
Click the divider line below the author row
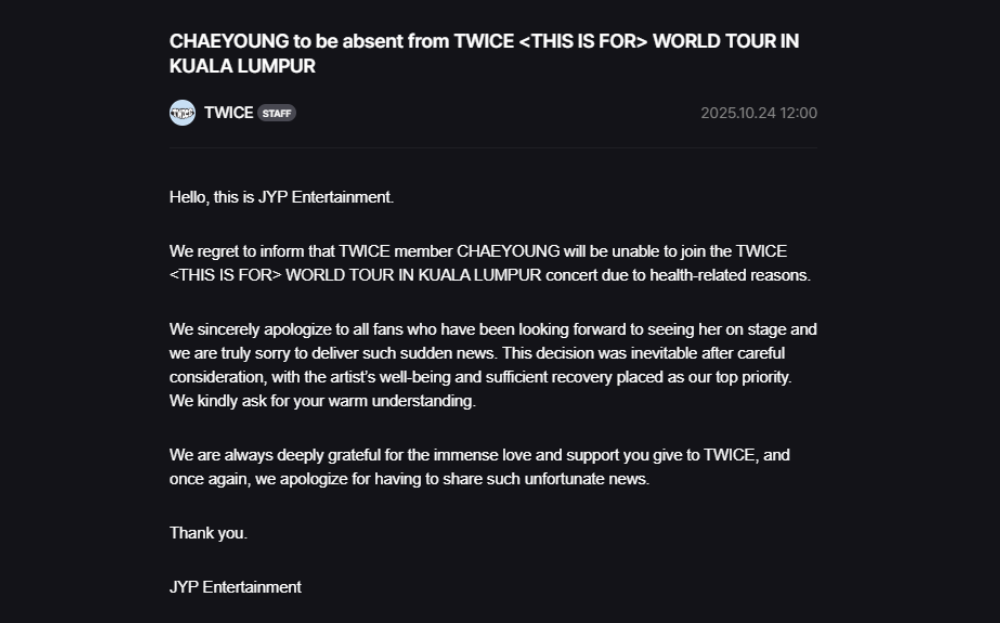click(493, 148)
